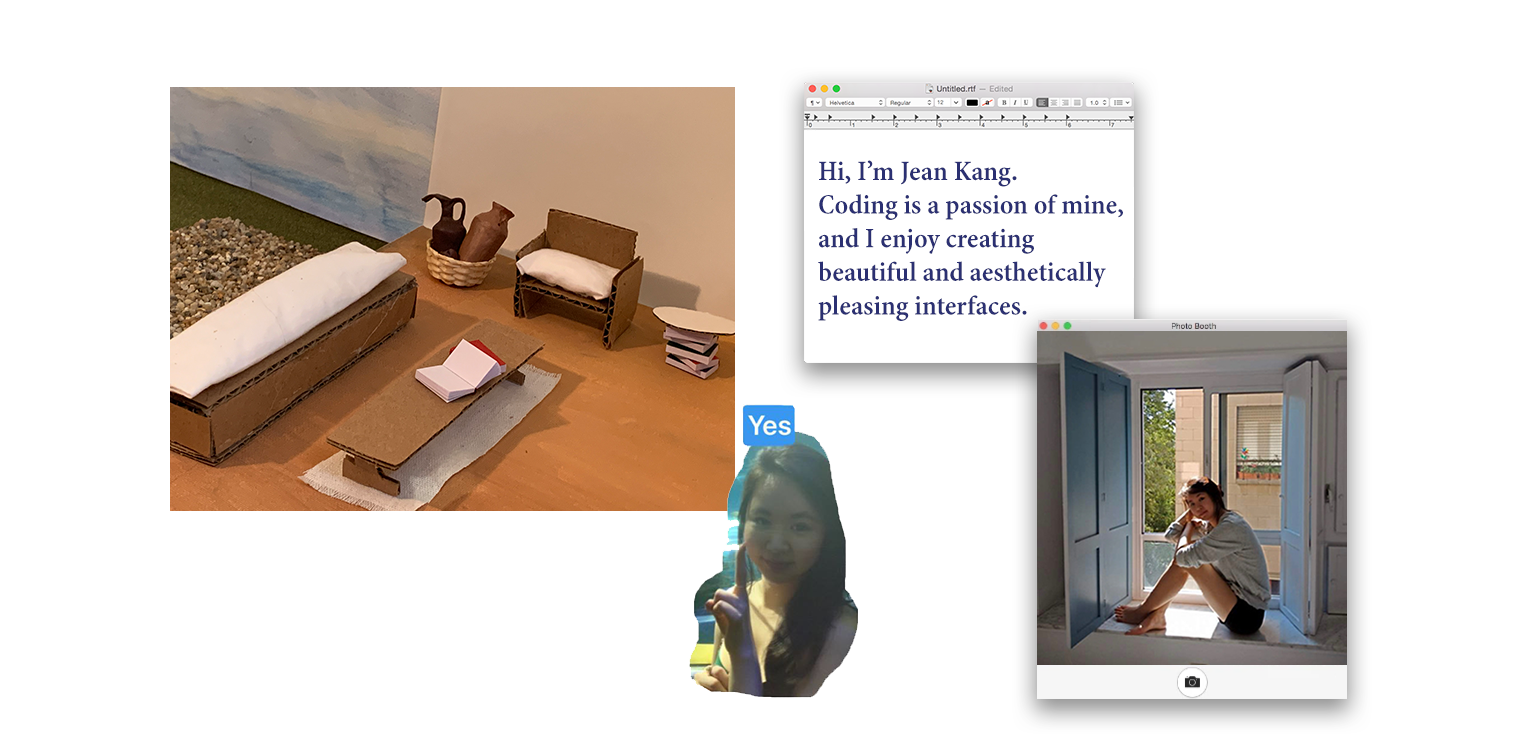Click the cardboard furniture model photo
Image resolution: width=1536 pixels, height=750 pixels.
tap(452, 299)
